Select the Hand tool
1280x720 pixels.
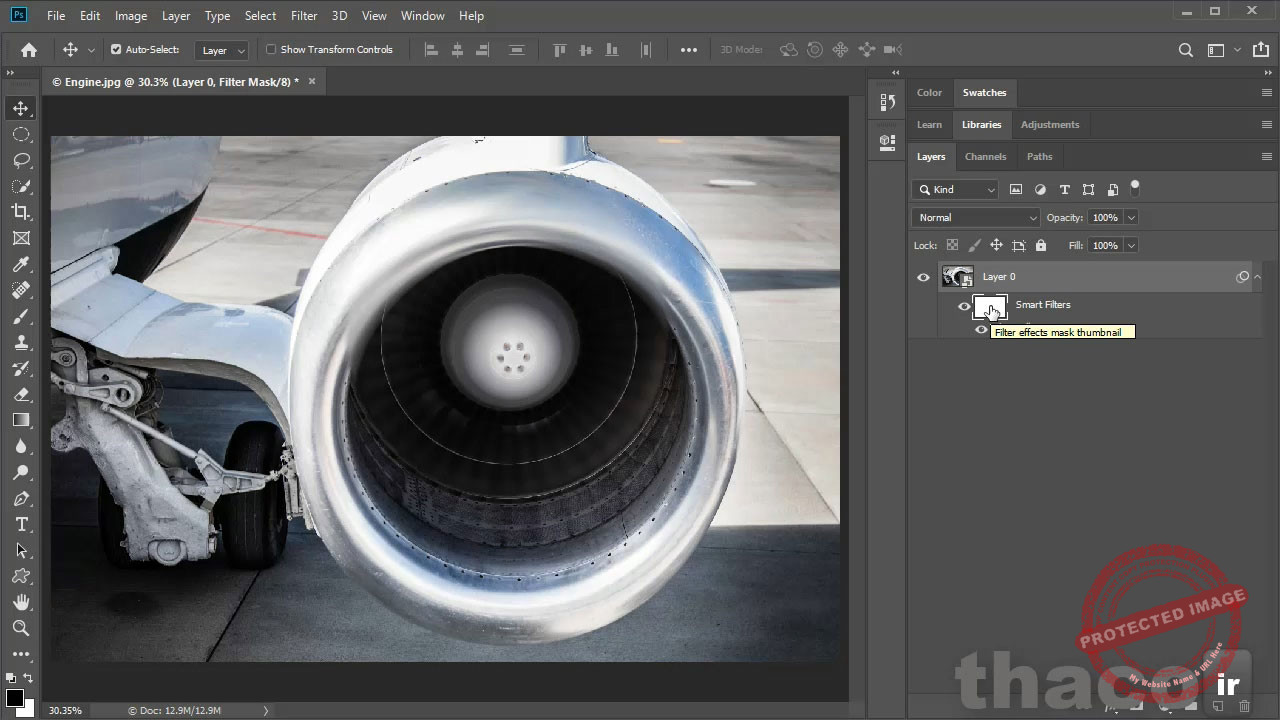(x=21, y=602)
